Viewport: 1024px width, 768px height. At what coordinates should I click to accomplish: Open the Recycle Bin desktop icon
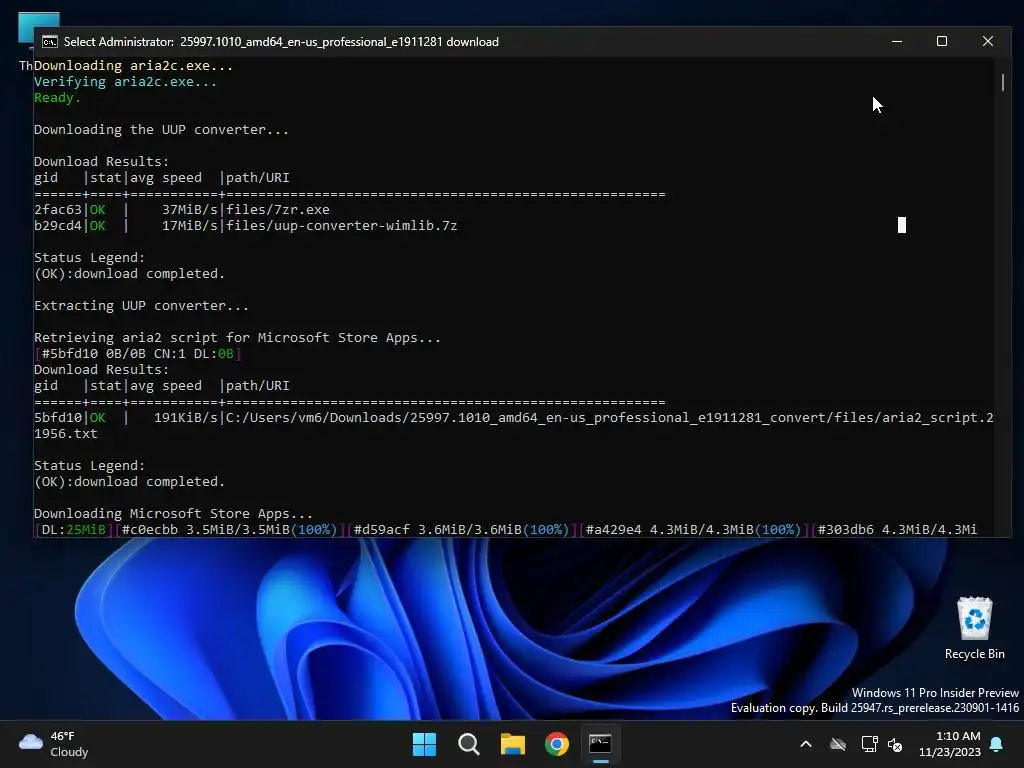click(974, 628)
